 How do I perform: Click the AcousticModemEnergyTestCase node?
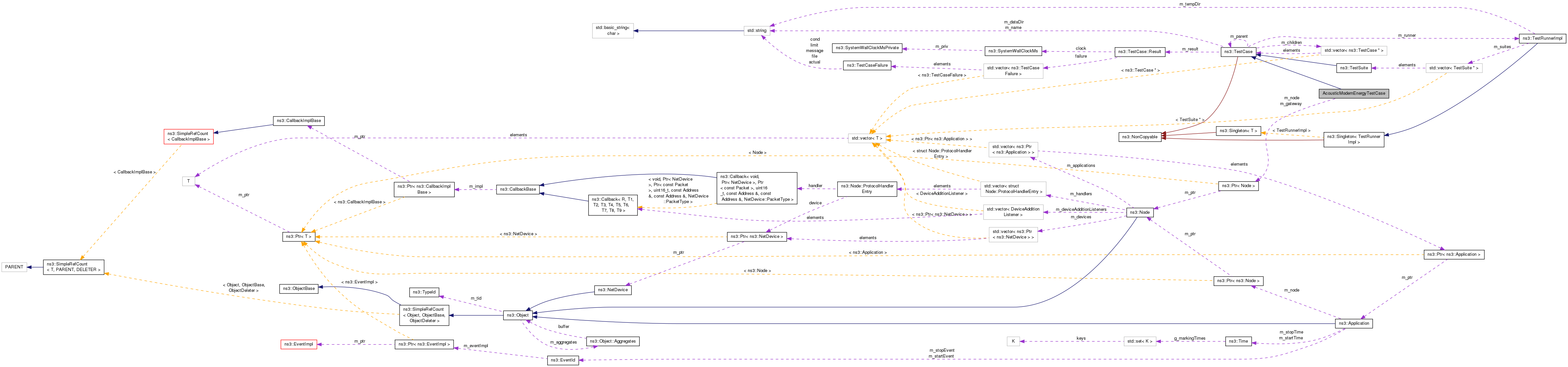[1353, 93]
